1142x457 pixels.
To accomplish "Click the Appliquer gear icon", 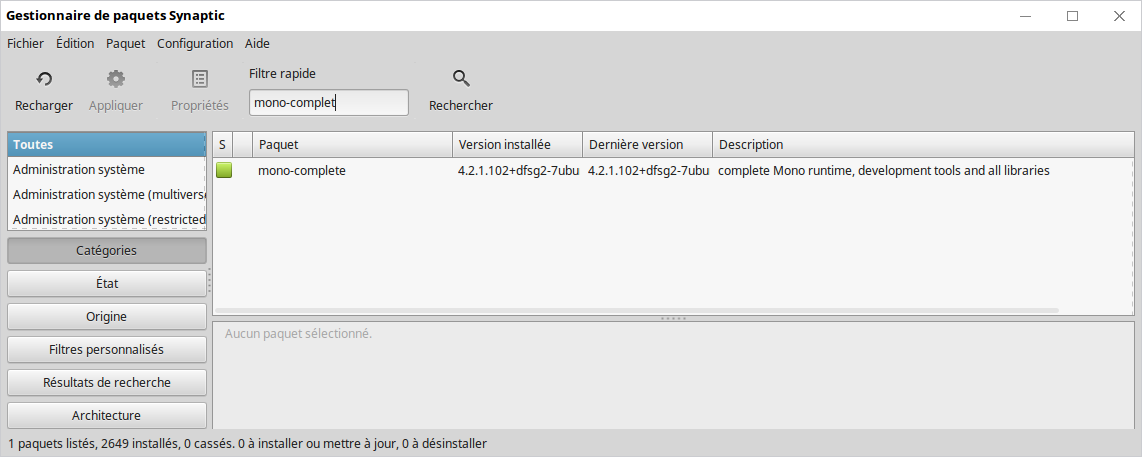I will [x=116, y=79].
